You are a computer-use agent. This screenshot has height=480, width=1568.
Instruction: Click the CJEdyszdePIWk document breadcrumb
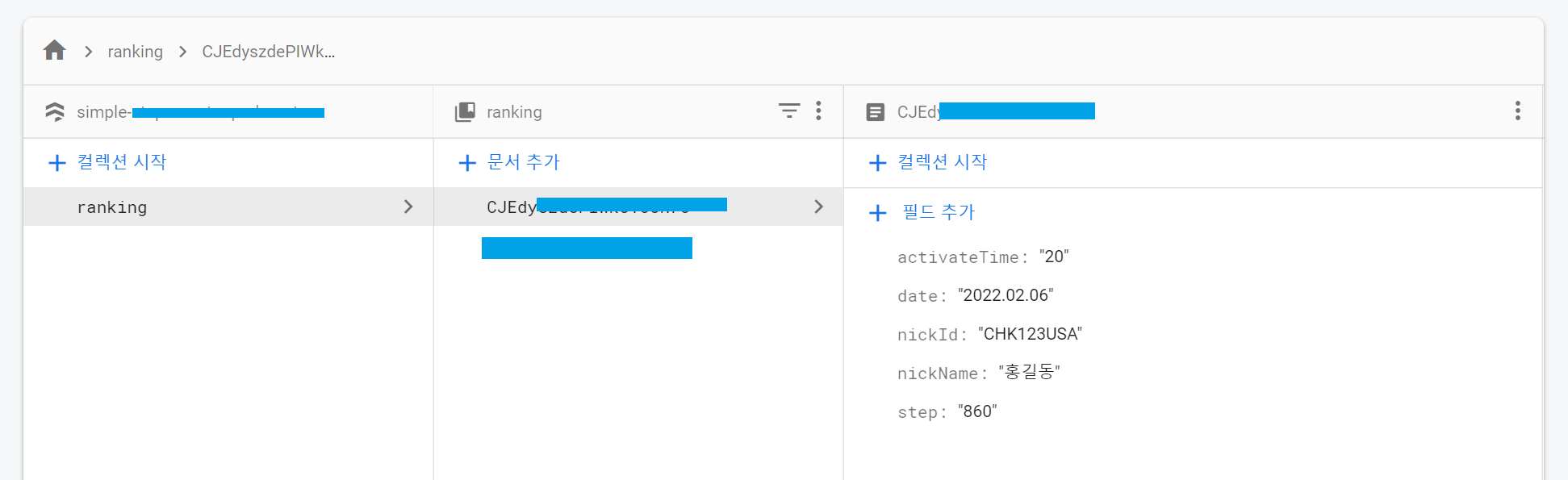click(268, 52)
